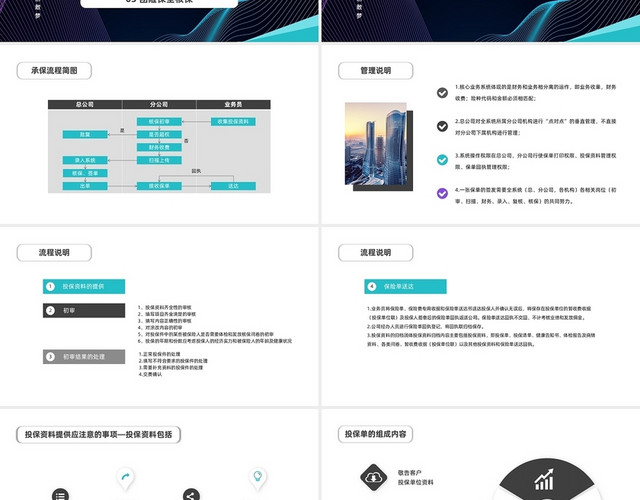The height and width of the screenshot is (500, 640).
Task: Click the 投保资料的提供 teal step bar
Action: (x=84, y=287)
